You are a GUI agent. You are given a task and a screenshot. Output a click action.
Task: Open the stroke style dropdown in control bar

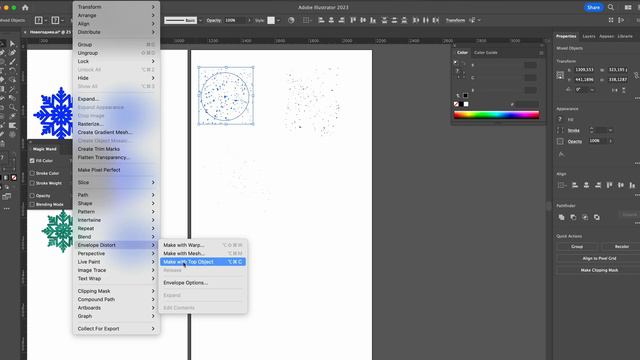tap(200, 20)
